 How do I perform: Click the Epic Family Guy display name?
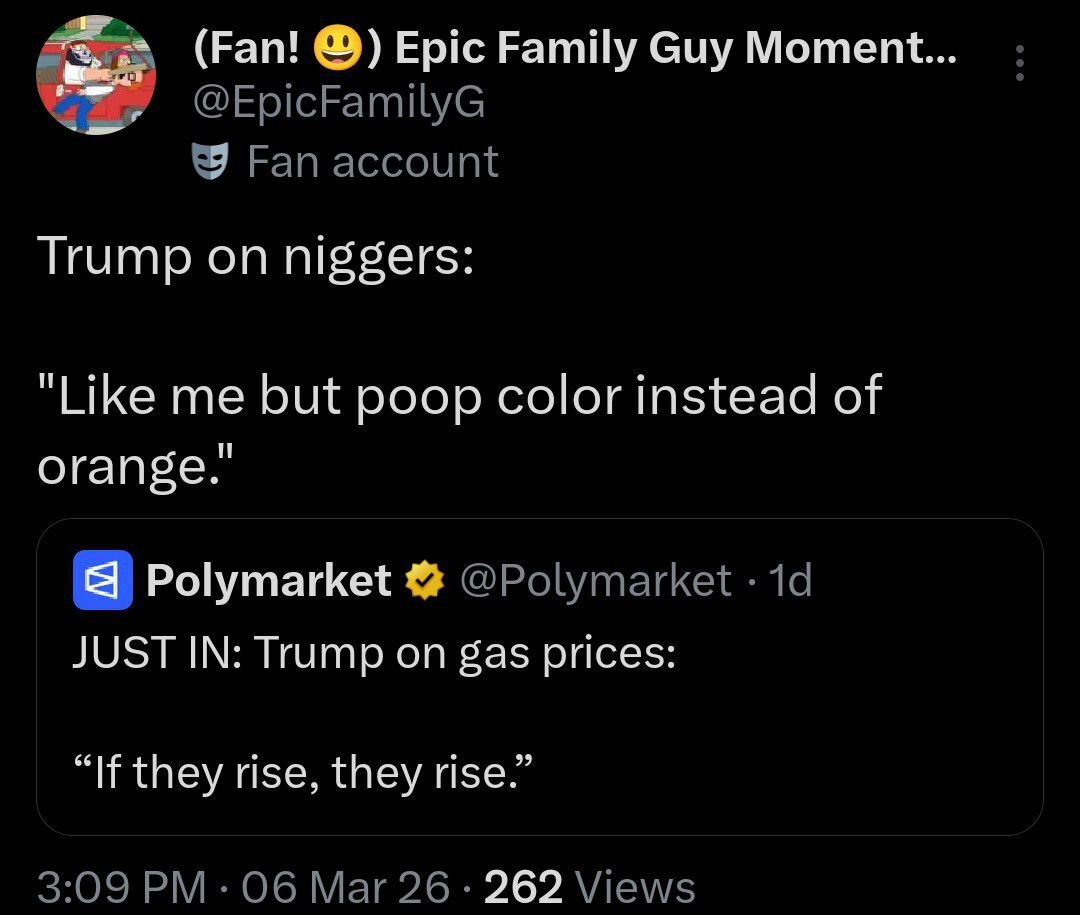pos(575,46)
